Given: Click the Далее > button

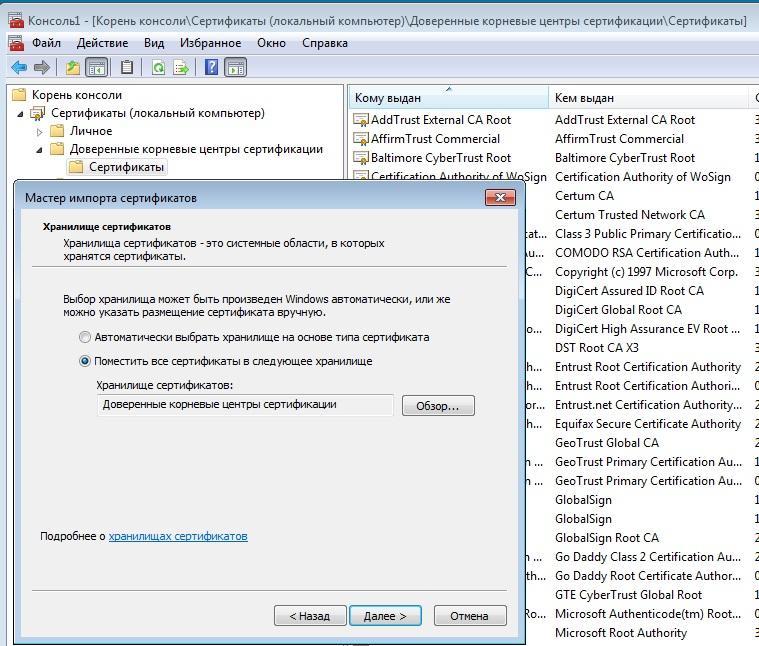Looking at the screenshot, I should click(385, 616).
